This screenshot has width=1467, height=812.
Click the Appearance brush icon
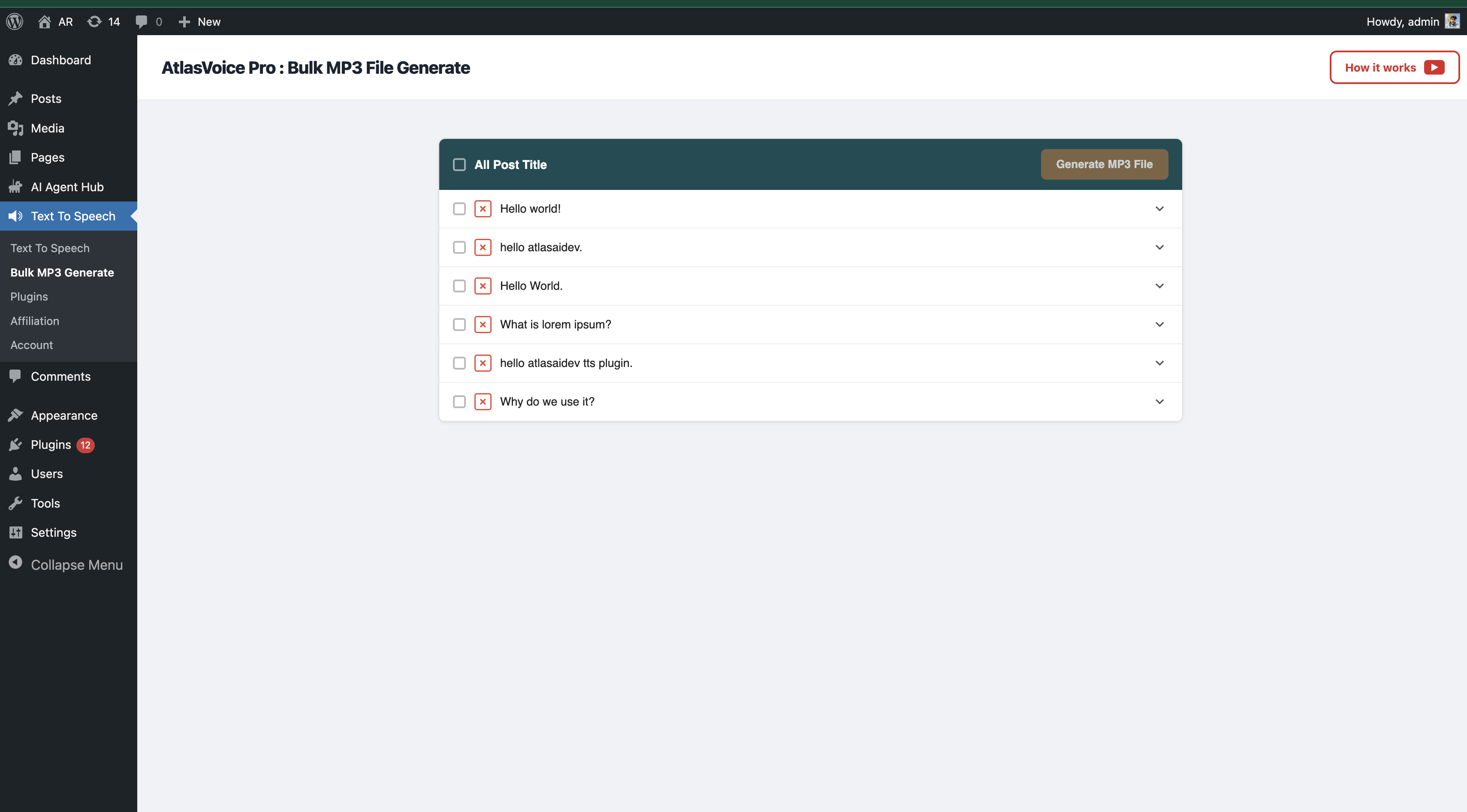click(x=15, y=415)
